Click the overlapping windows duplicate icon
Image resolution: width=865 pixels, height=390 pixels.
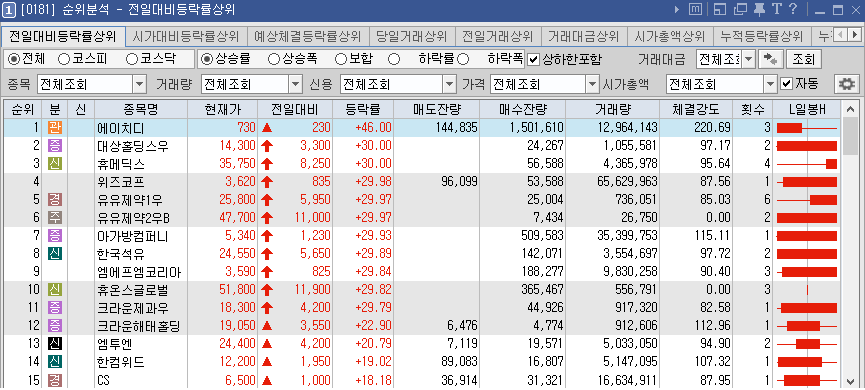click(x=741, y=9)
